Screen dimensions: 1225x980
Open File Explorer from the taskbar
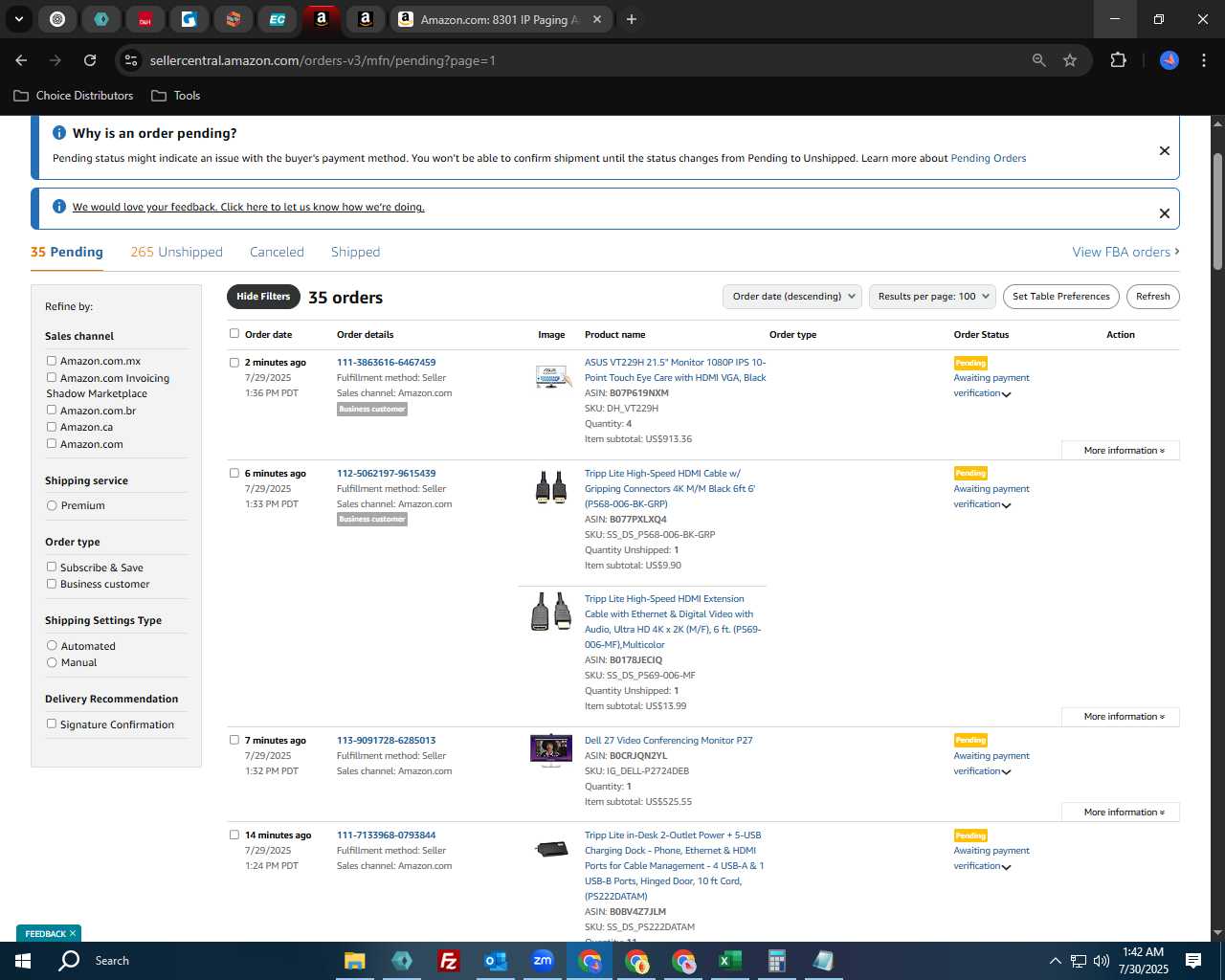[354, 961]
